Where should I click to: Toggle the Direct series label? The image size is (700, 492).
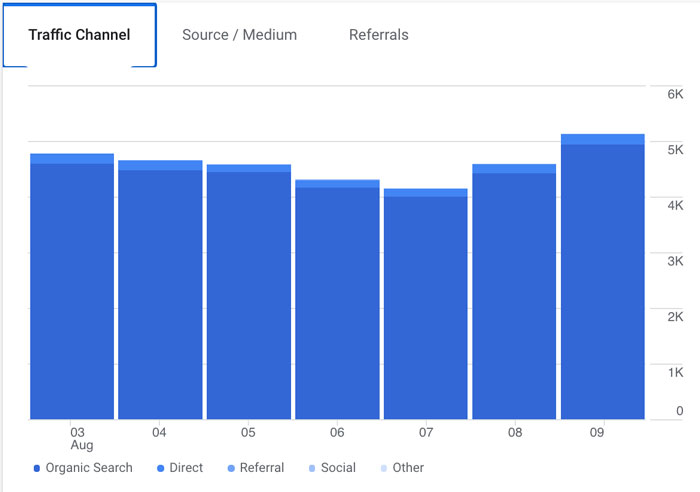186,468
